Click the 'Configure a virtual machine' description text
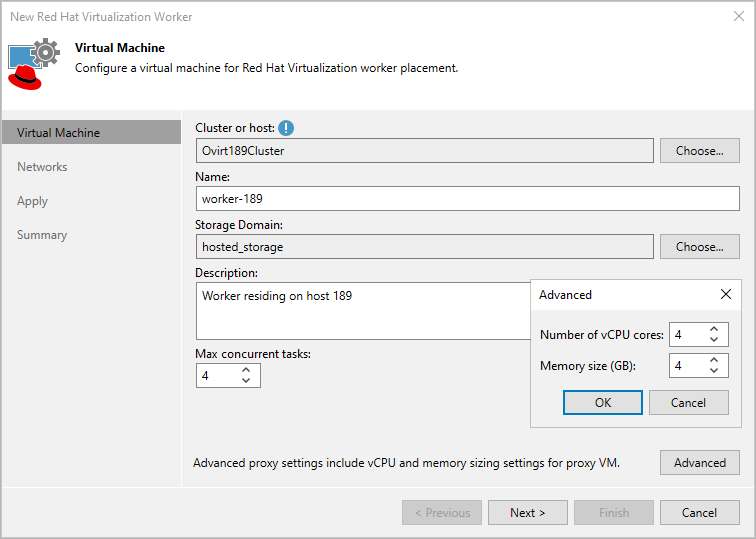756x539 pixels. [267, 68]
